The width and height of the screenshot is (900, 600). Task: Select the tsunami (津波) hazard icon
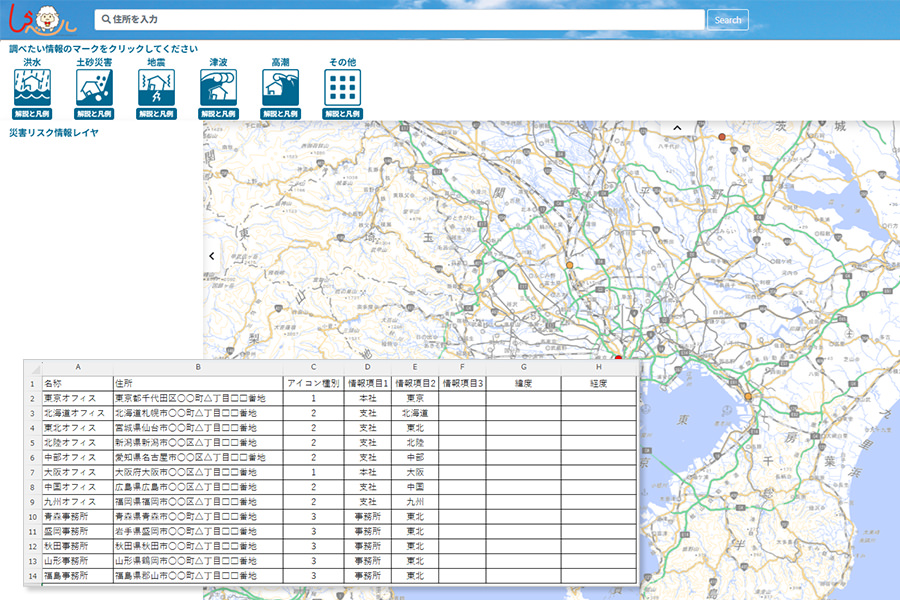tap(218, 88)
